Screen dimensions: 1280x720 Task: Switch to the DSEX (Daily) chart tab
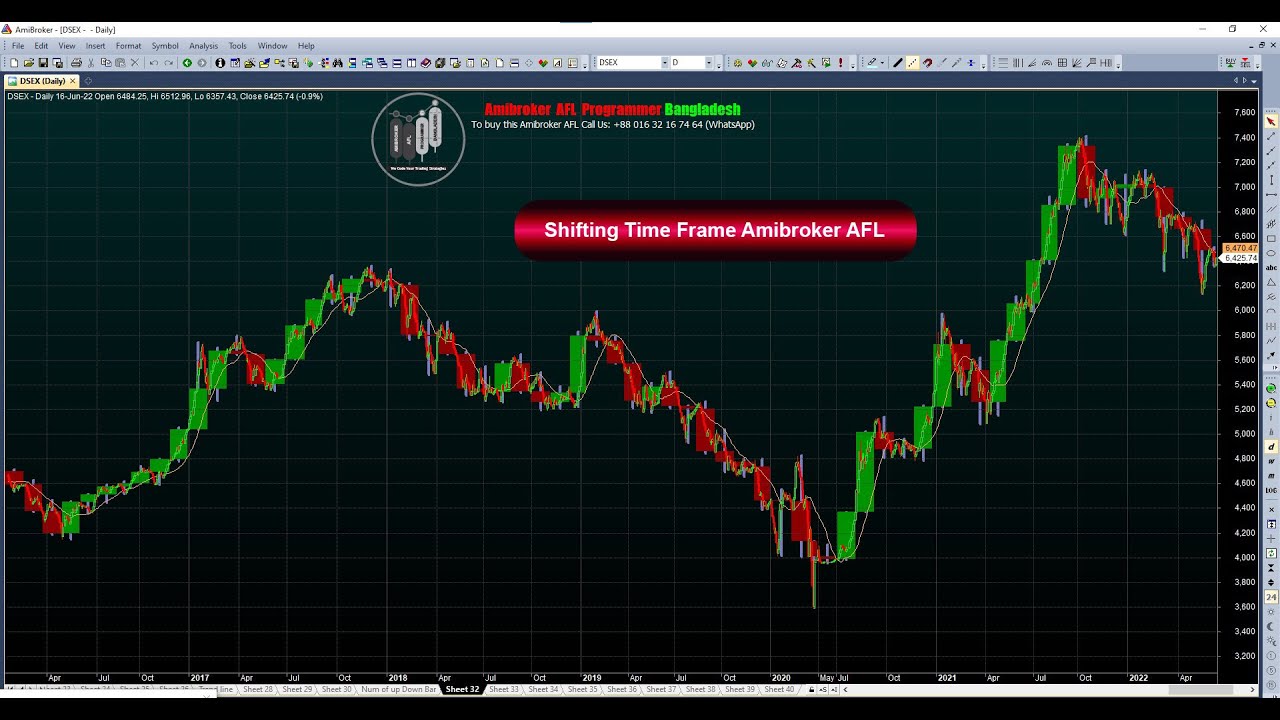pyautogui.click(x=42, y=81)
